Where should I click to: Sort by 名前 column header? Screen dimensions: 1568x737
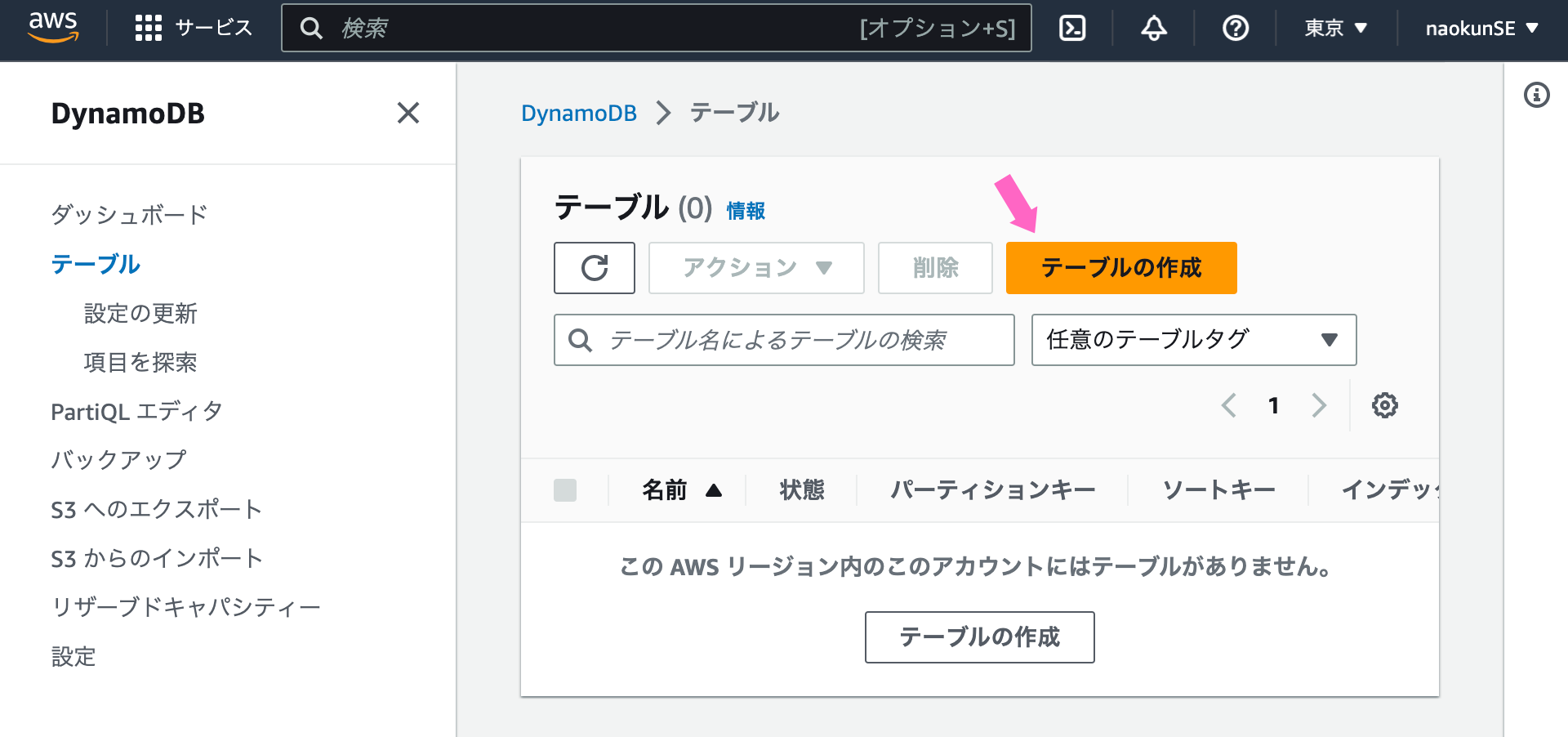point(682,490)
